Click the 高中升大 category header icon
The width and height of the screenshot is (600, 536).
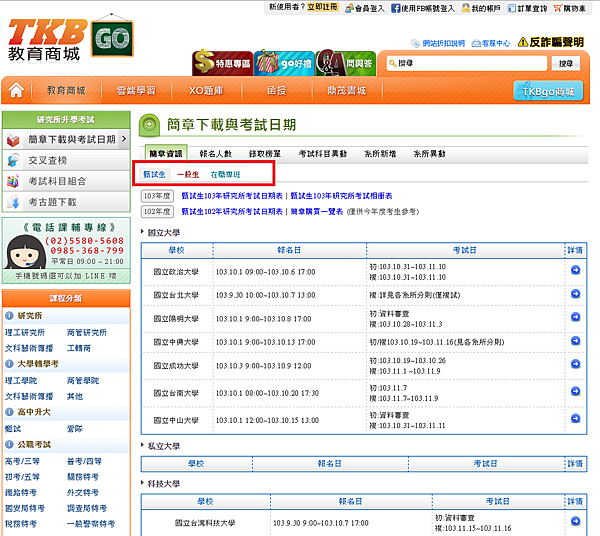(x=10, y=412)
